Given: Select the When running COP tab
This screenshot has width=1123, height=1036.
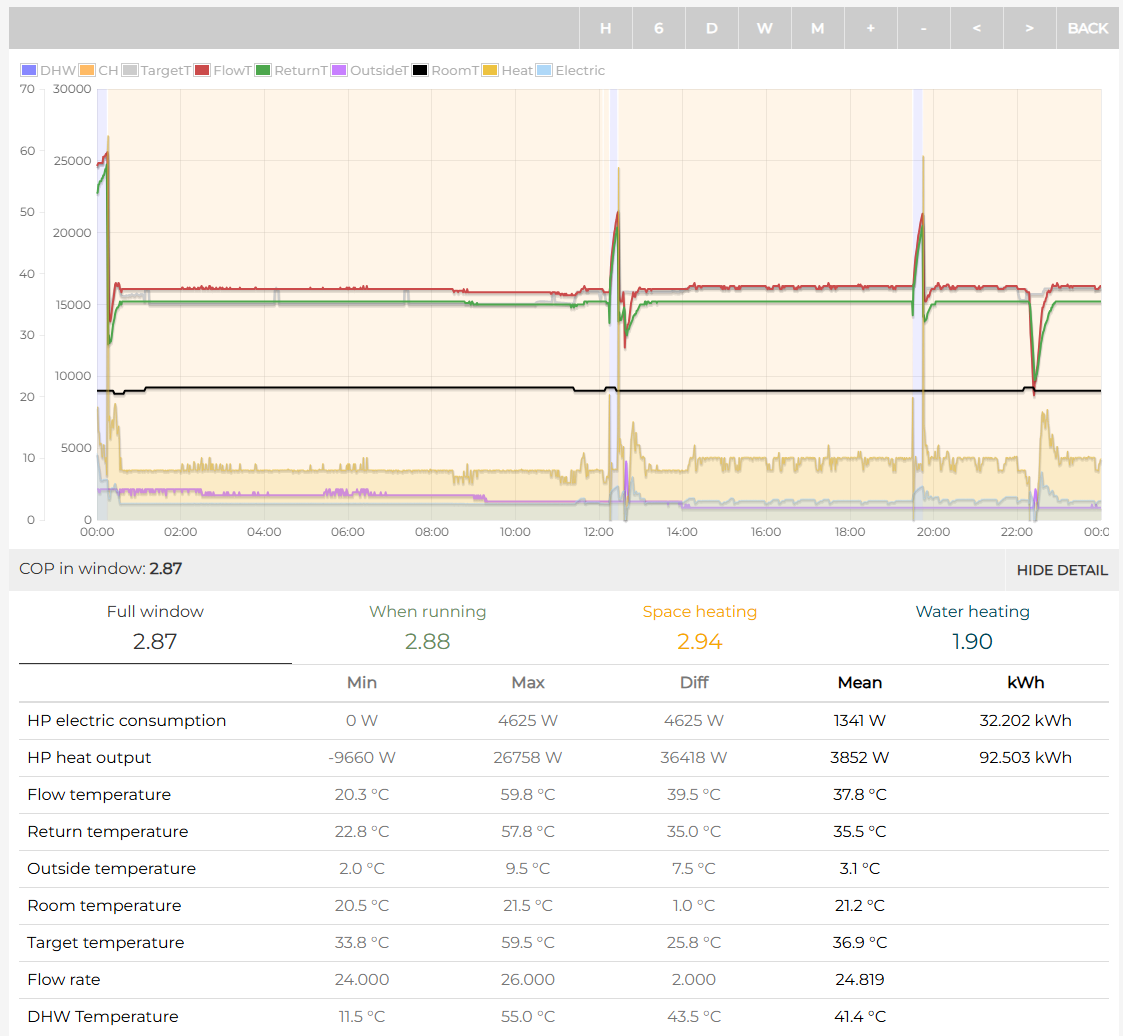Looking at the screenshot, I should coord(427,627).
